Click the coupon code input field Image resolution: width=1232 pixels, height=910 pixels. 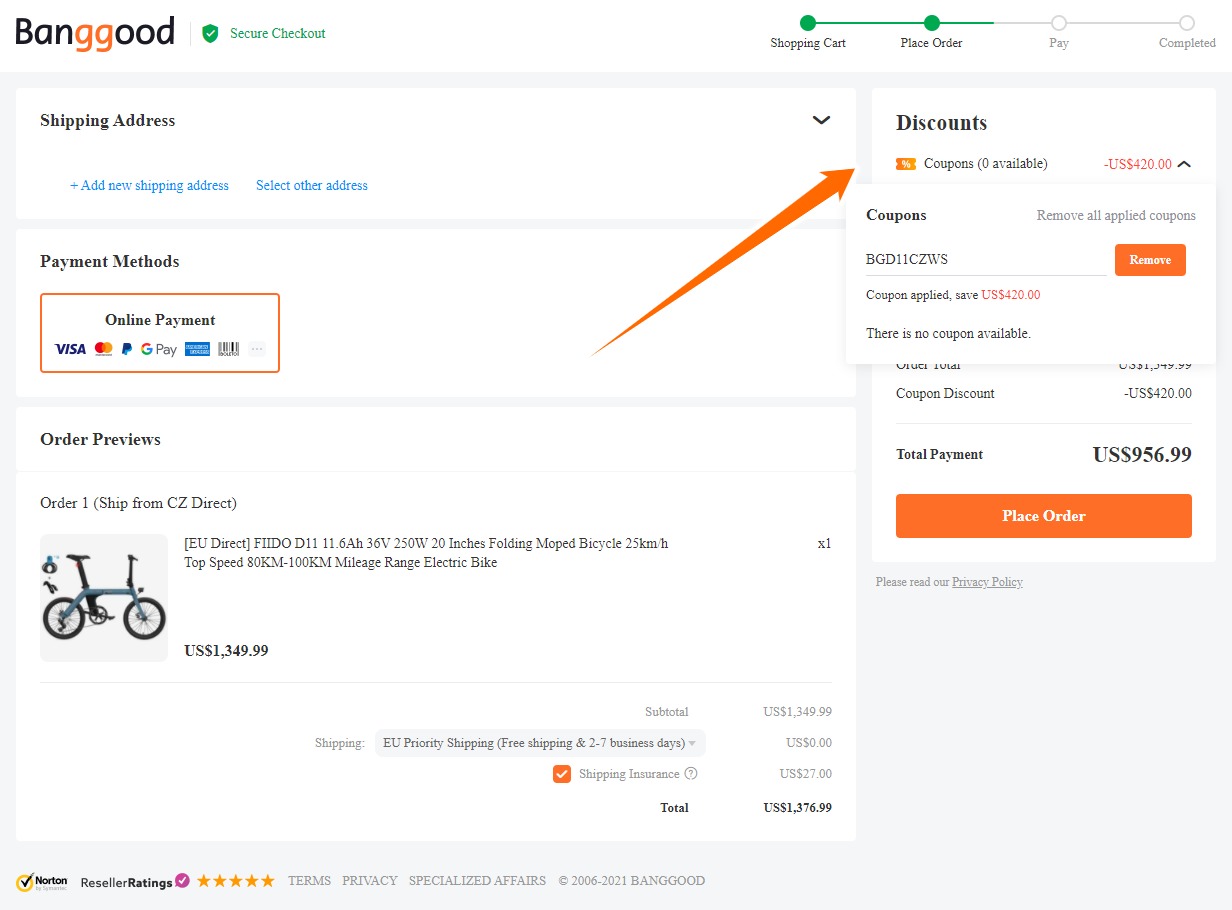986,260
